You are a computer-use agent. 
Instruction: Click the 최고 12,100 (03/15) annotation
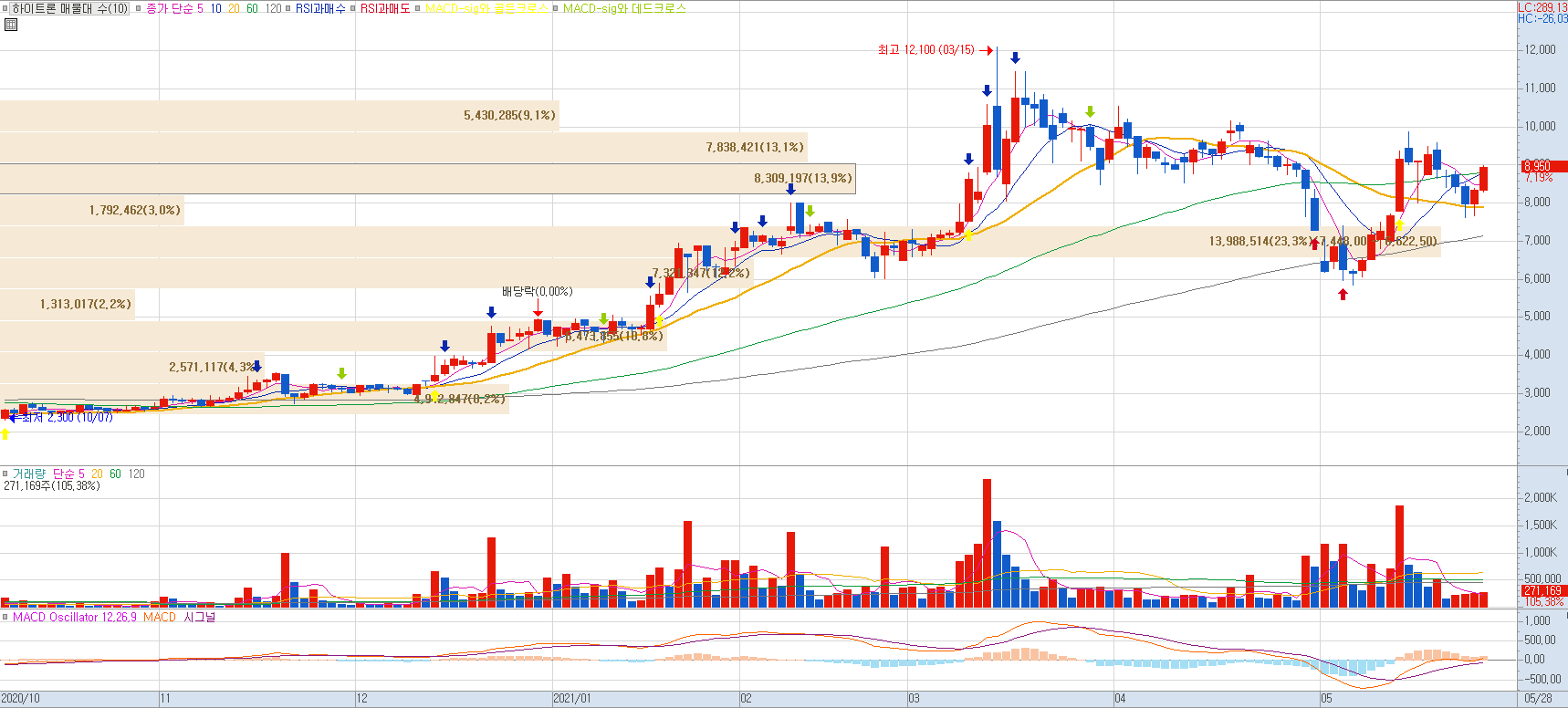[925, 49]
